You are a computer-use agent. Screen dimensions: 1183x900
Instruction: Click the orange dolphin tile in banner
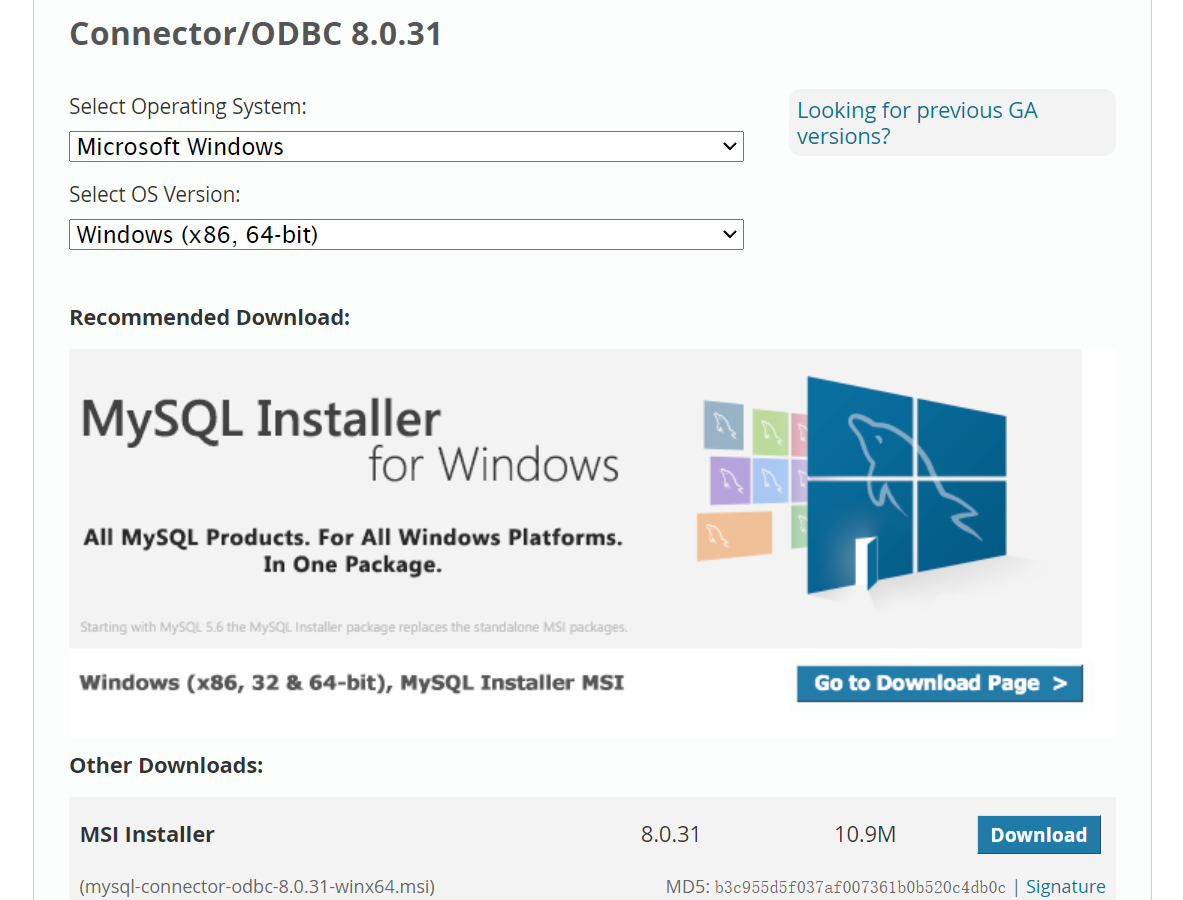pyautogui.click(x=734, y=535)
